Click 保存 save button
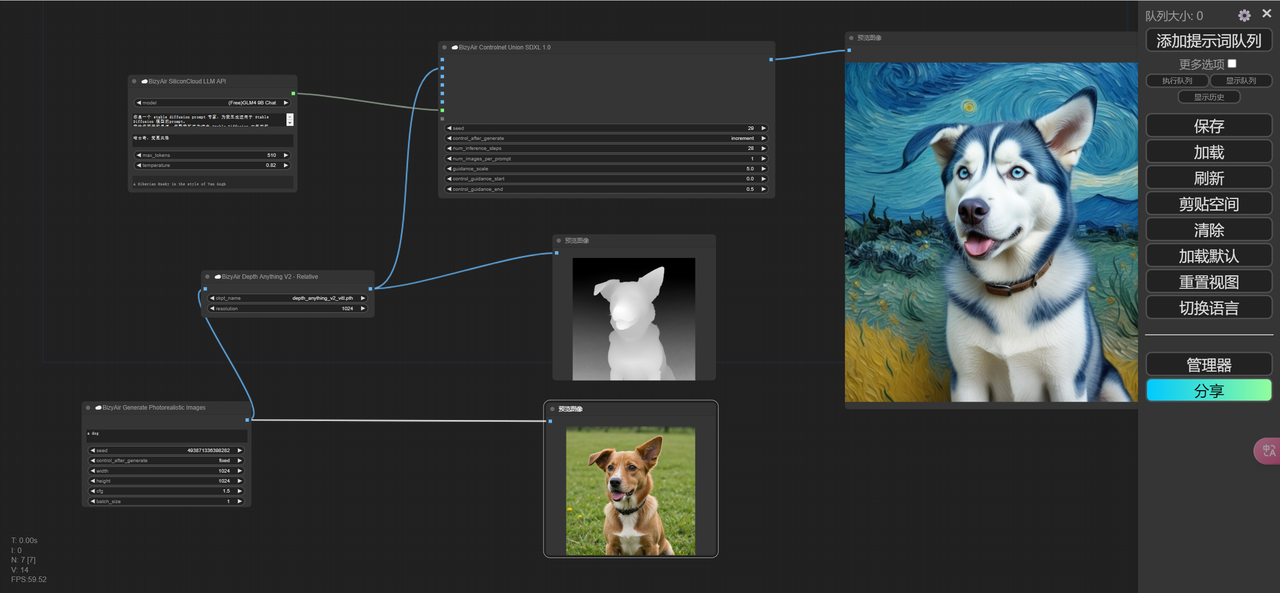 pos(1209,126)
